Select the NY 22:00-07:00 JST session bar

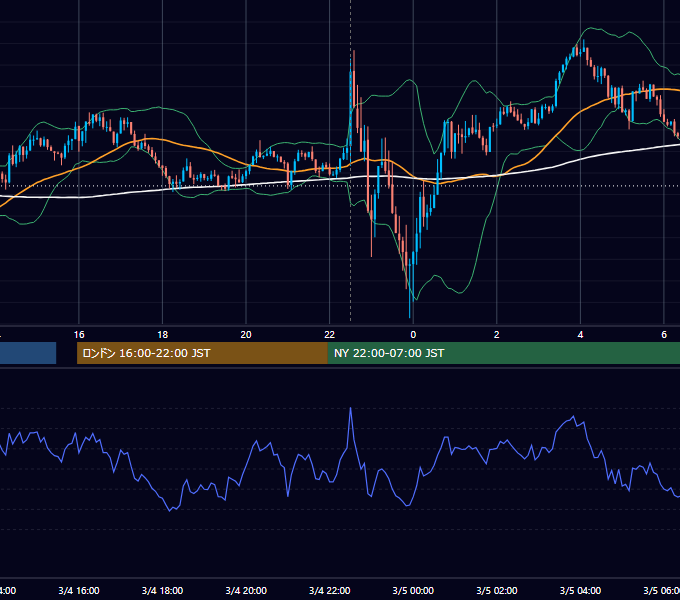[x=503, y=353]
